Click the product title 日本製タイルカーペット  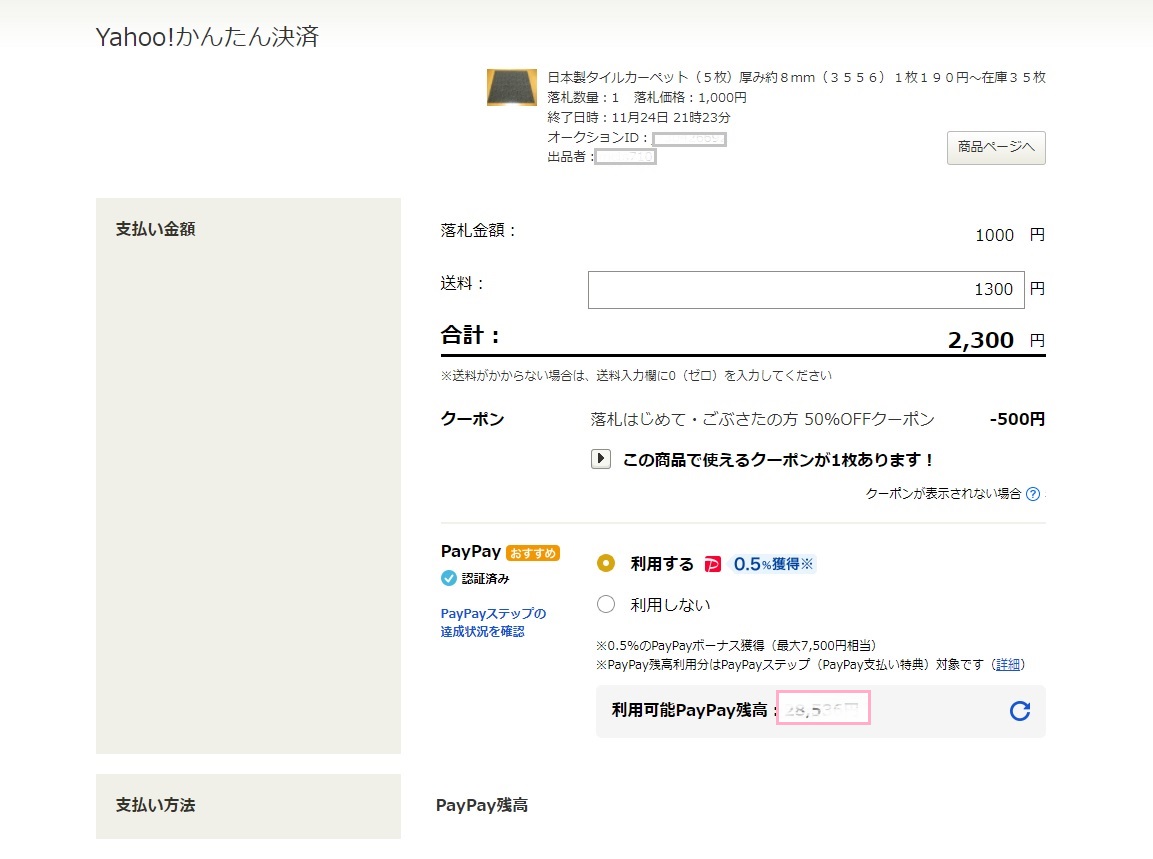[x=796, y=77]
